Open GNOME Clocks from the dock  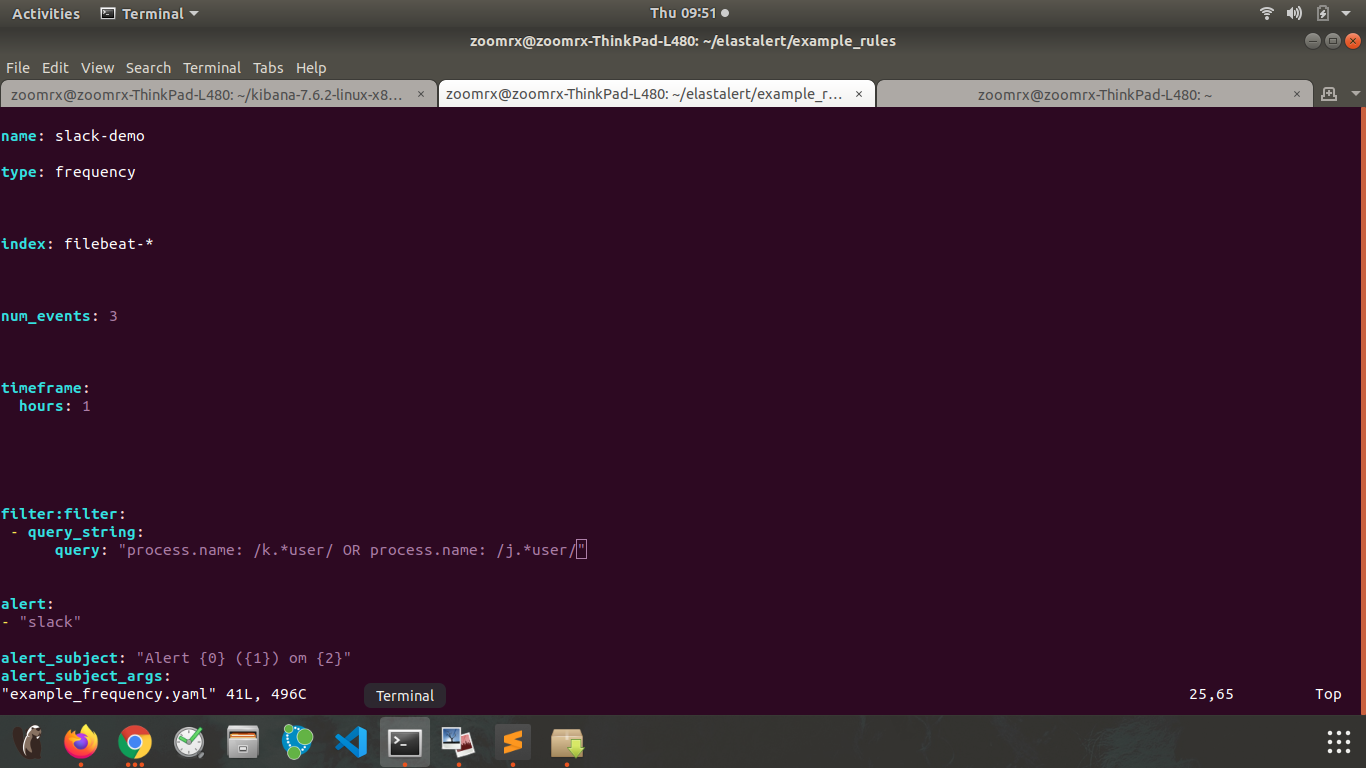click(189, 742)
